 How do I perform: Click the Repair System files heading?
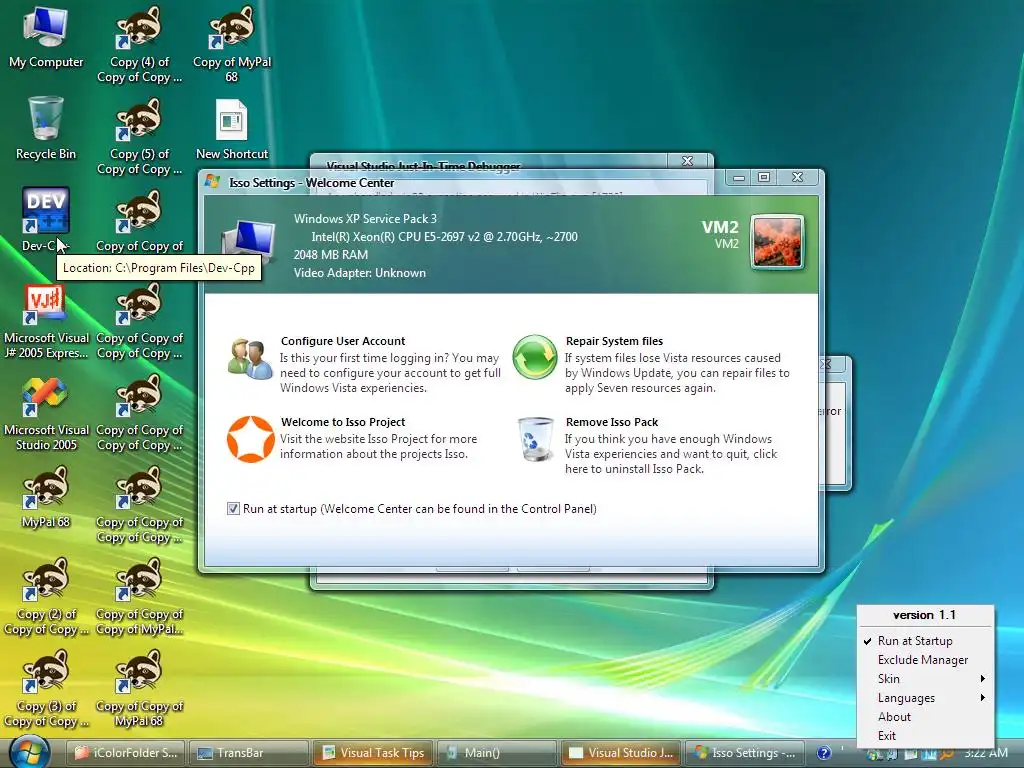614,341
